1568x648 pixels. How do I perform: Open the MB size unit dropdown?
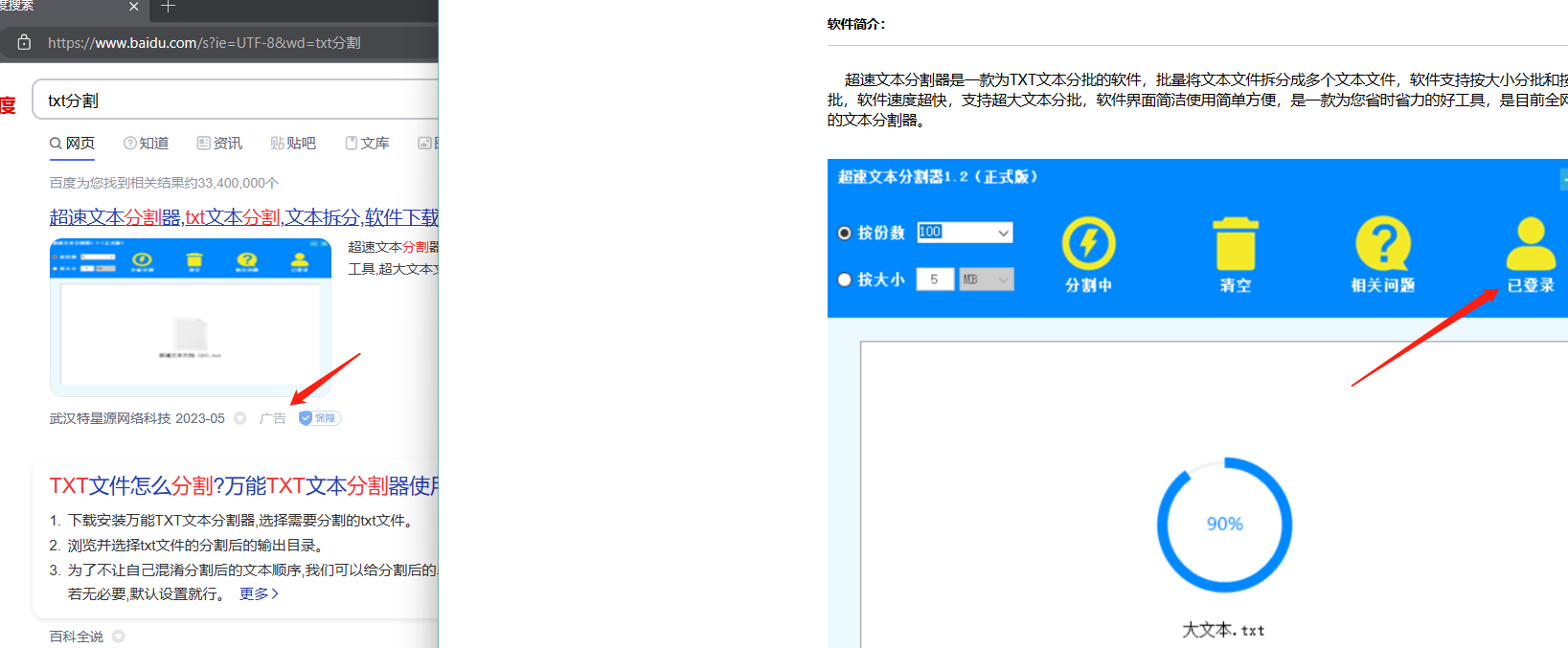[1003, 279]
